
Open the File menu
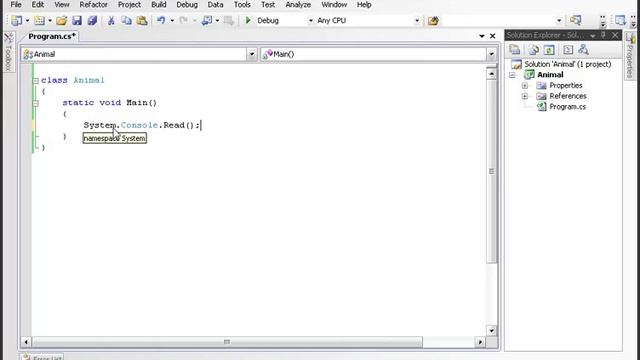click(x=16, y=5)
